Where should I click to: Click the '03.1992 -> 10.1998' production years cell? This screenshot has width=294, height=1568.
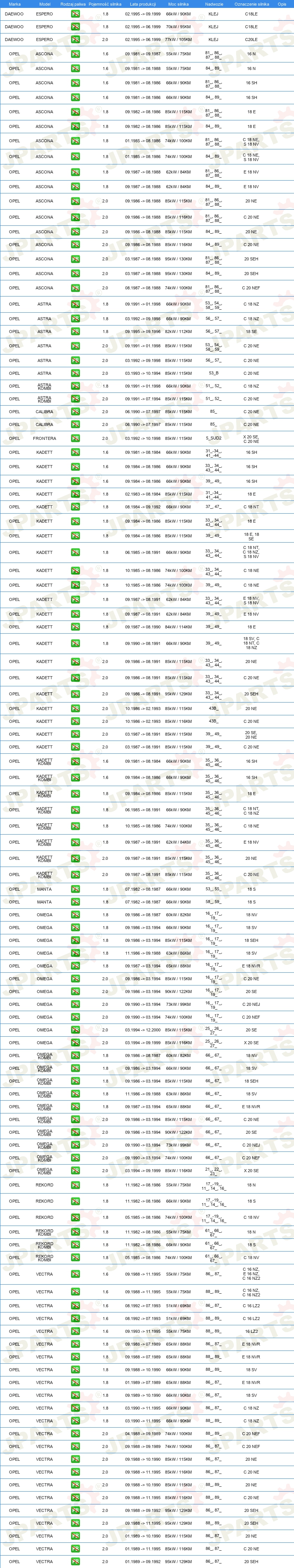click(x=143, y=438)
